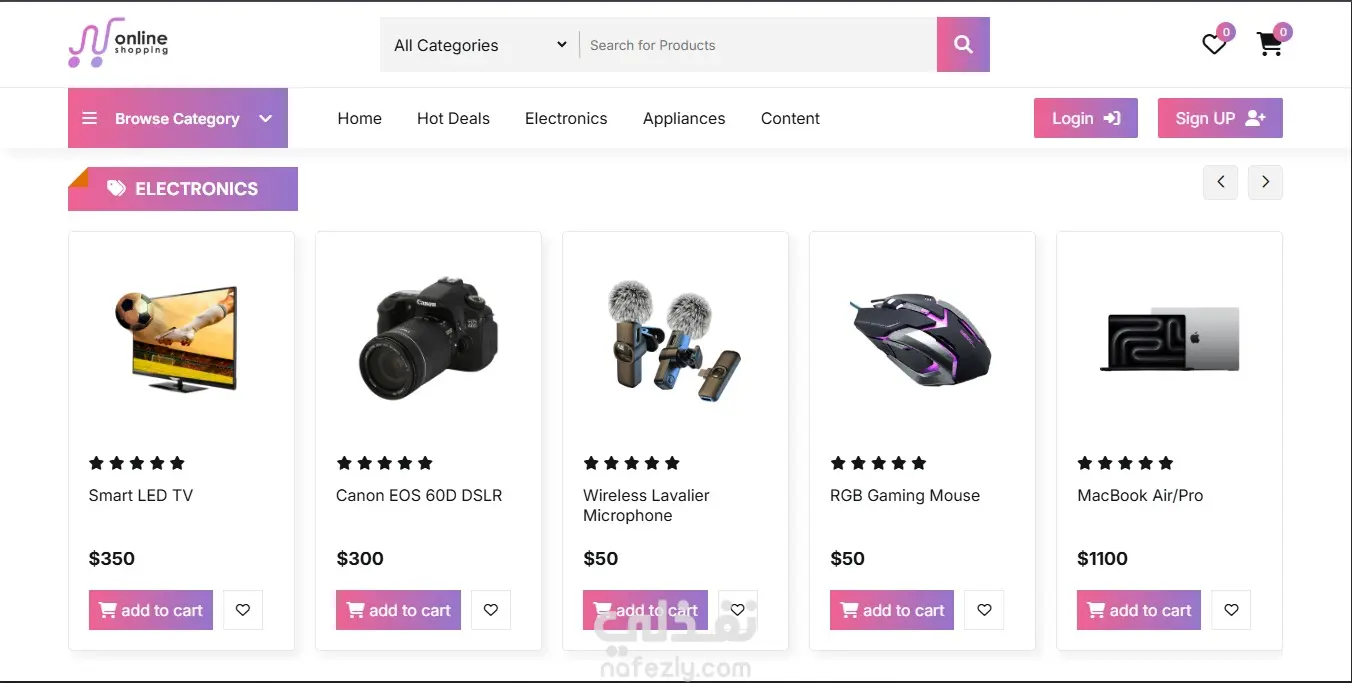Open the shopping cart icon
Viewport: 1352px width, 683px height.
click(x=1269, y=45)
